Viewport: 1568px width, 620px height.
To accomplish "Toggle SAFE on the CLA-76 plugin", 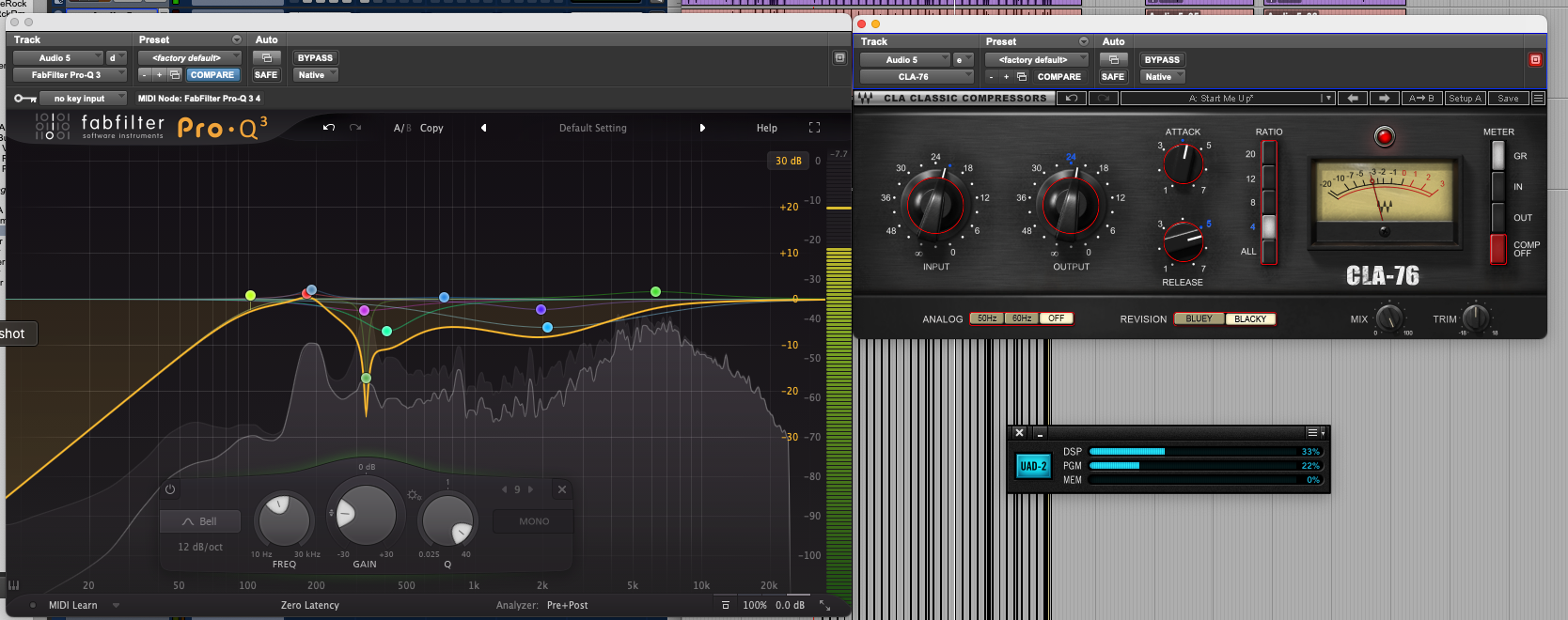I will [1113, 77].
